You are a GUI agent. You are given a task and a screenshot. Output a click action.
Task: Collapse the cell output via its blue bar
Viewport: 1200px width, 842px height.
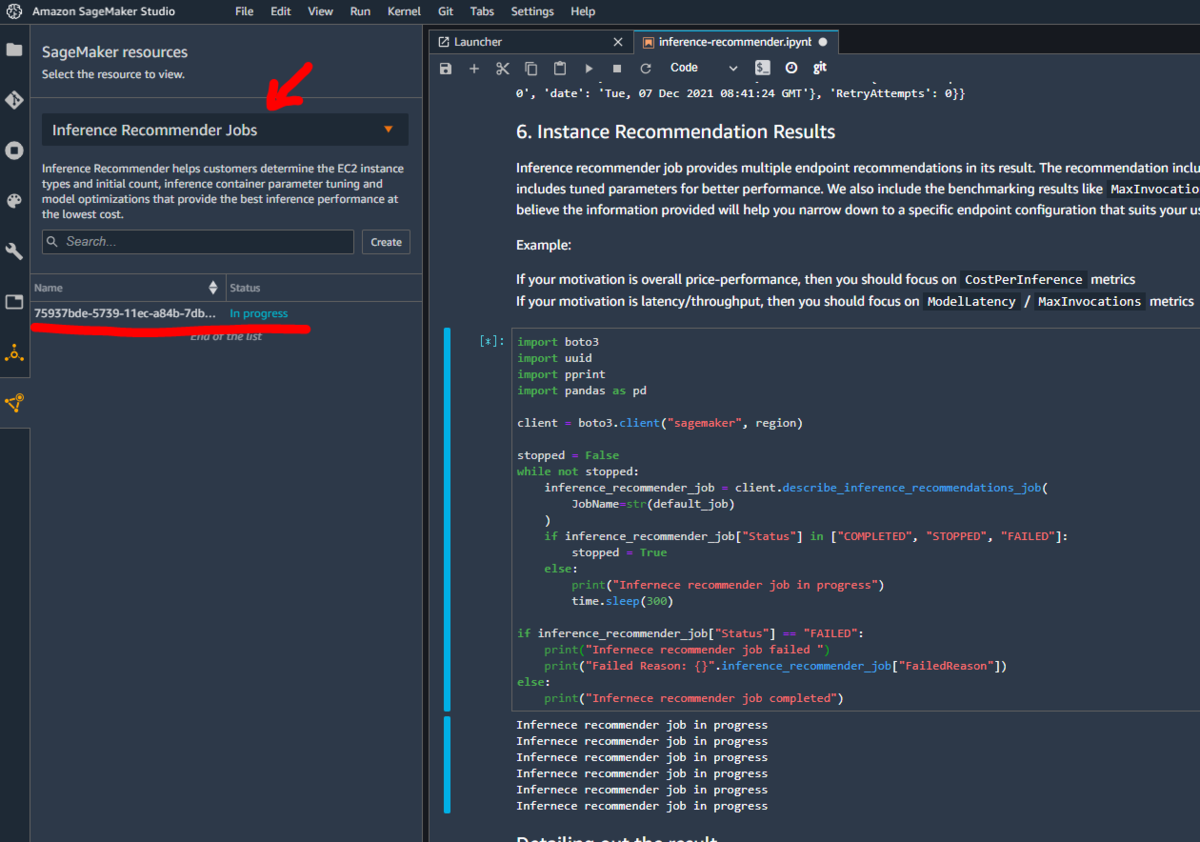[x=447, y=765]
